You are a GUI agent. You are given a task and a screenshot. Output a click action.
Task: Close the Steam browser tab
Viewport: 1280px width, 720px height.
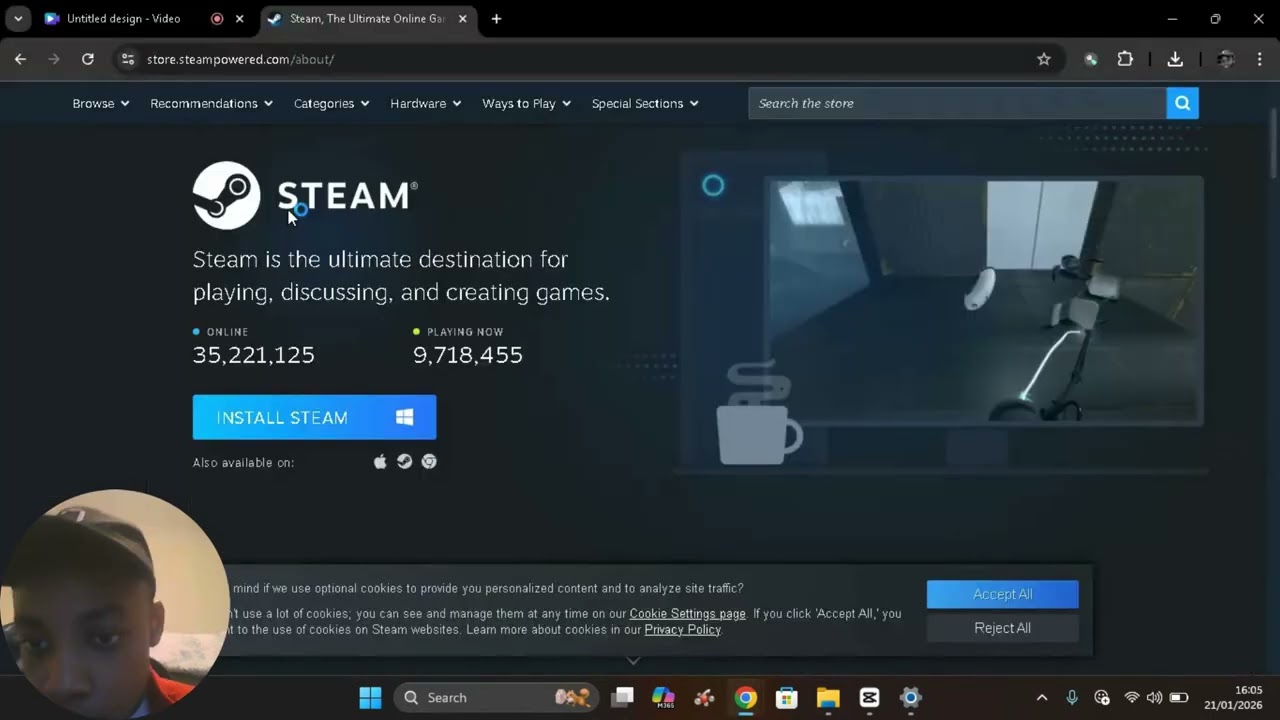coord(462,19)
